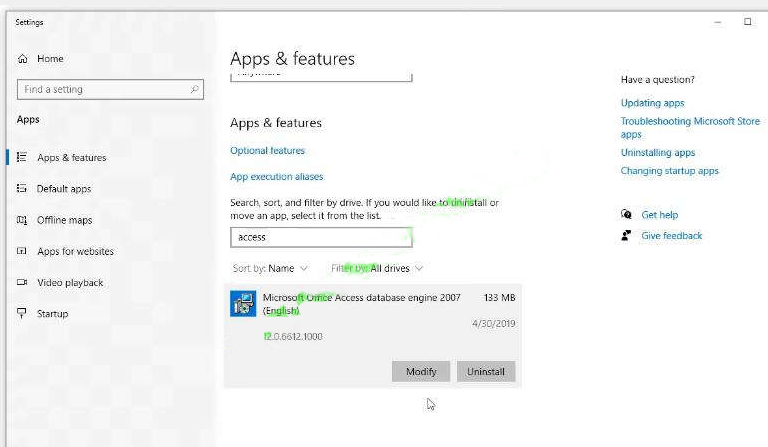Open Troubleshooting Microsoft Store apps link
Screen dimensions: 768x447
click(x=690, y=127)
